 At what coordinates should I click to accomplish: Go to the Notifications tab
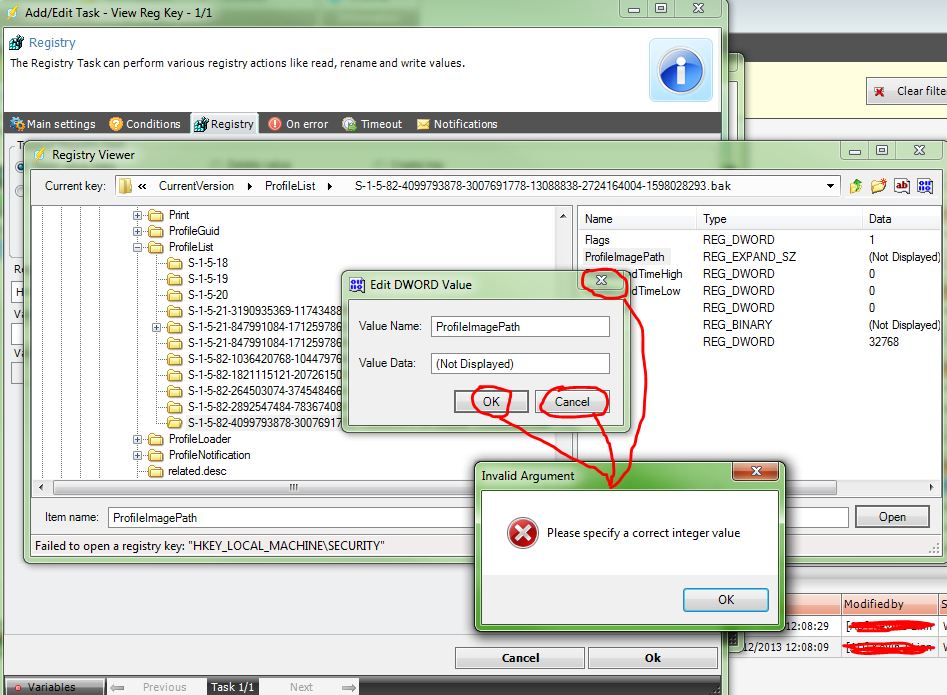click(457, 124)
